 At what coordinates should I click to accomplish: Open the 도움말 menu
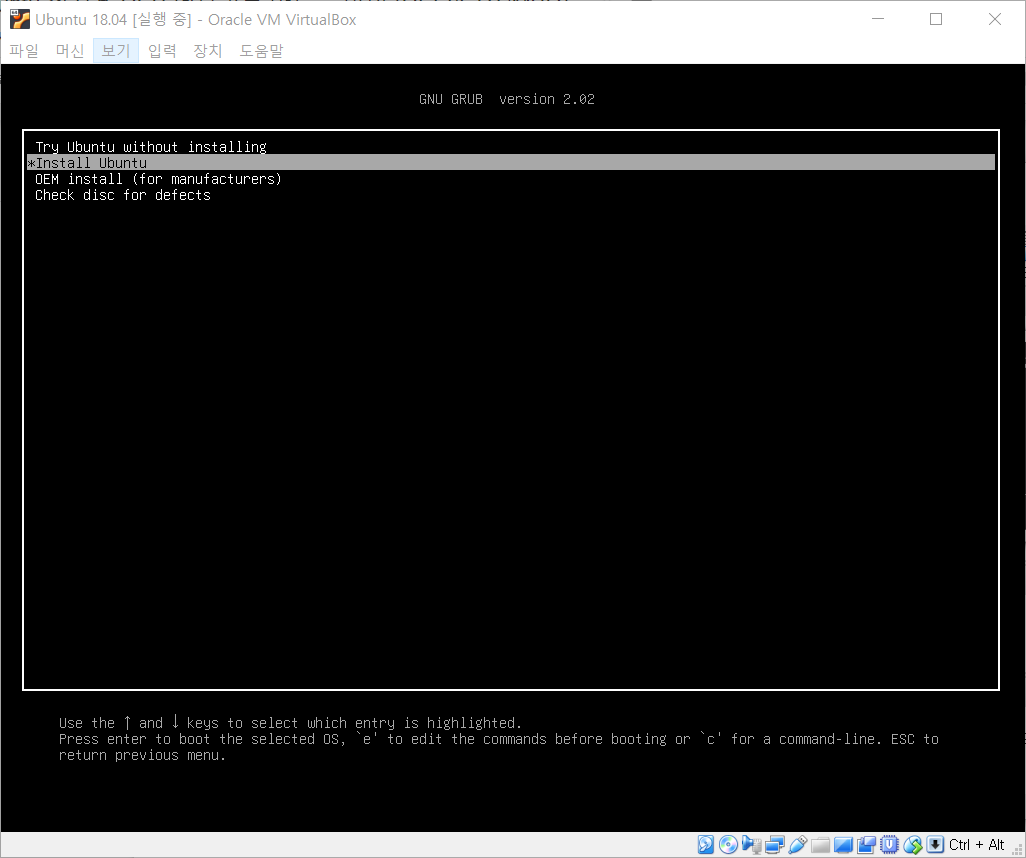pyautogui.click(x=261, y=50)
